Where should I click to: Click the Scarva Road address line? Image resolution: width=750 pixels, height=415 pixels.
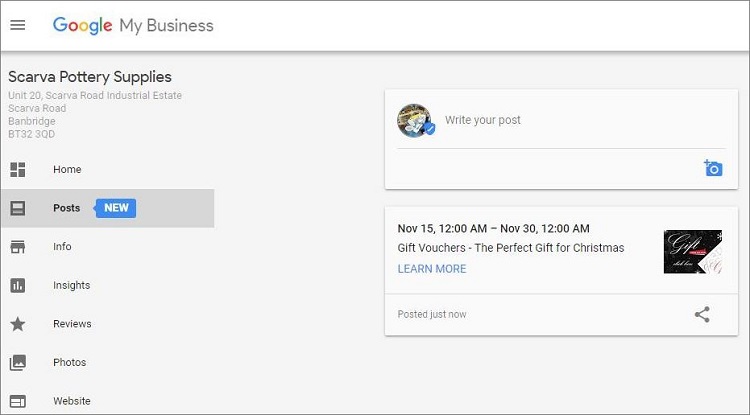click(37, 108)
